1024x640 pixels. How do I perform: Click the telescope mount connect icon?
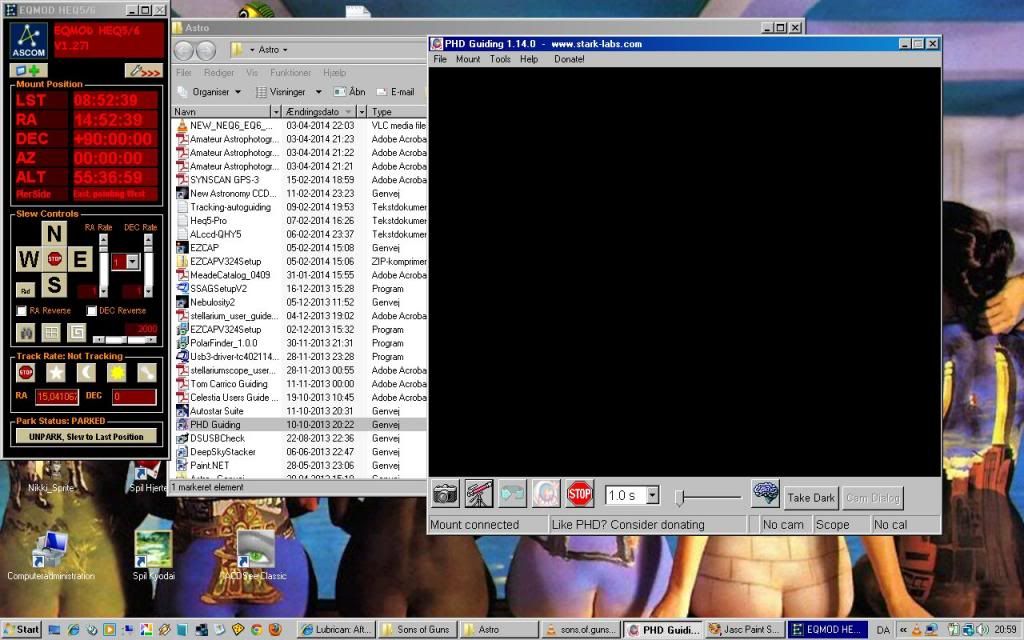point(479,494)
